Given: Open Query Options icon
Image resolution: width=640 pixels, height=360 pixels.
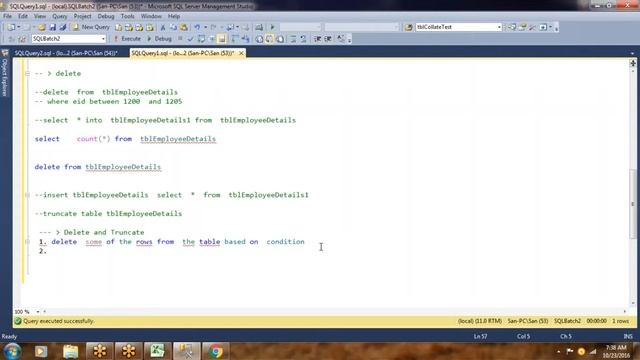Looking at the screenshot, I should click(212, 39).
